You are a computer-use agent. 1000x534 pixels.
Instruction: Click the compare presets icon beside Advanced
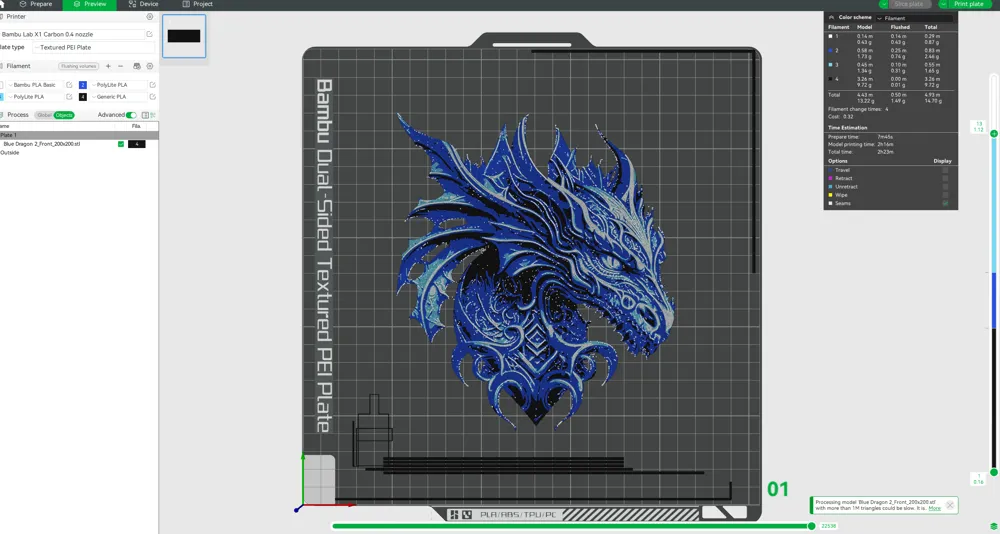pos(145,115)
